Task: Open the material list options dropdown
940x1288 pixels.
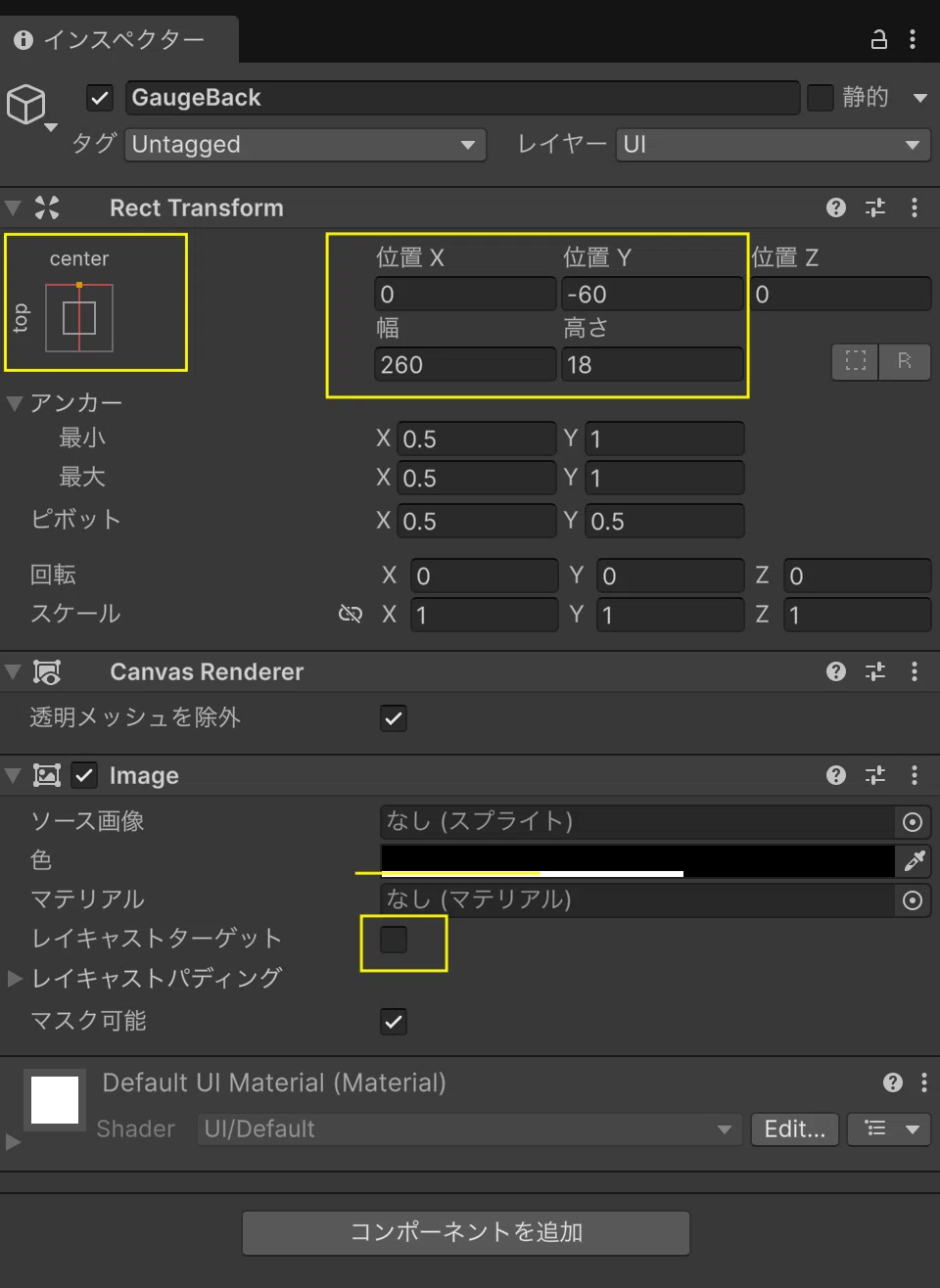Action: click(889, 1129)
